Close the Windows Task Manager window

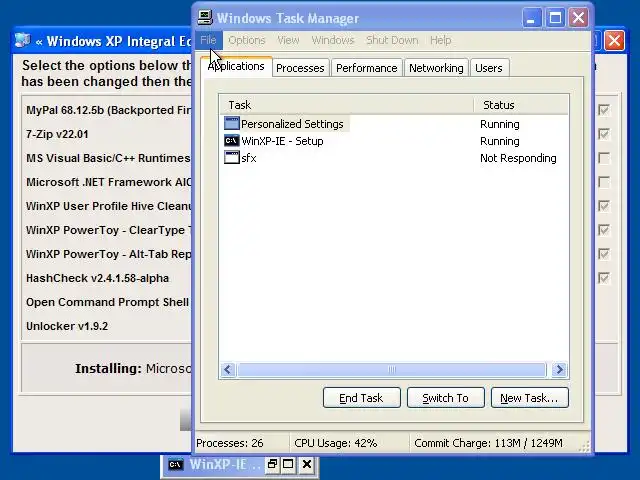[579, 18]
